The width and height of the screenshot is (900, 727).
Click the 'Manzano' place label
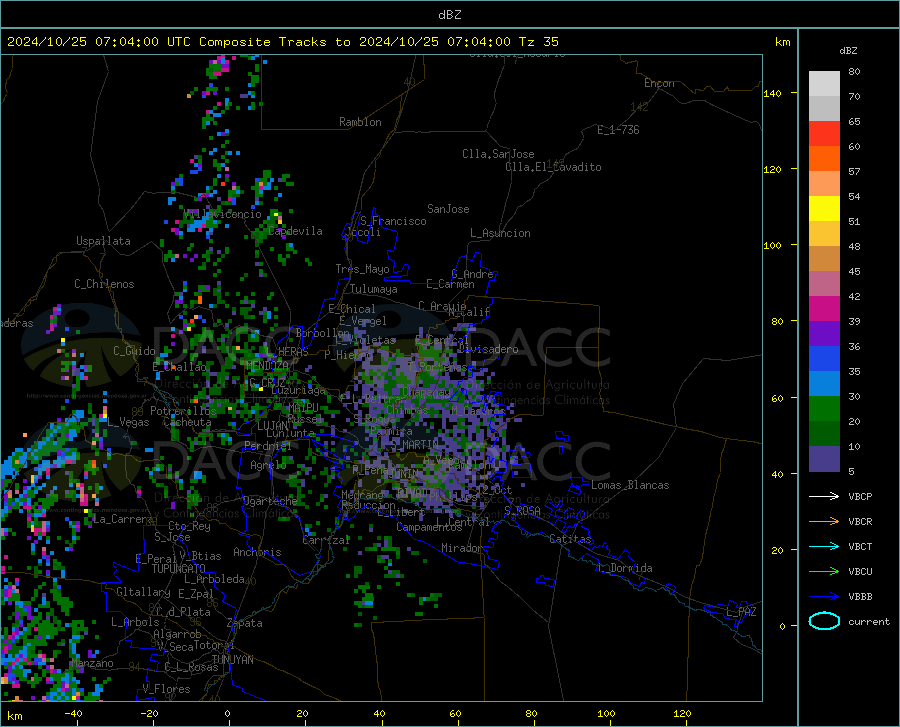92,663
